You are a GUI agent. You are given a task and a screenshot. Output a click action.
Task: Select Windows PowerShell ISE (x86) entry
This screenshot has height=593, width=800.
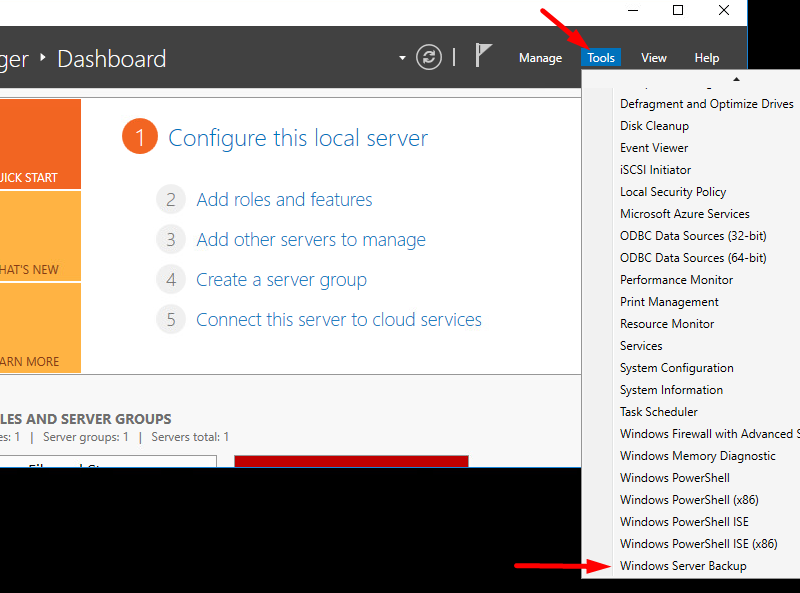pos(698,544)
